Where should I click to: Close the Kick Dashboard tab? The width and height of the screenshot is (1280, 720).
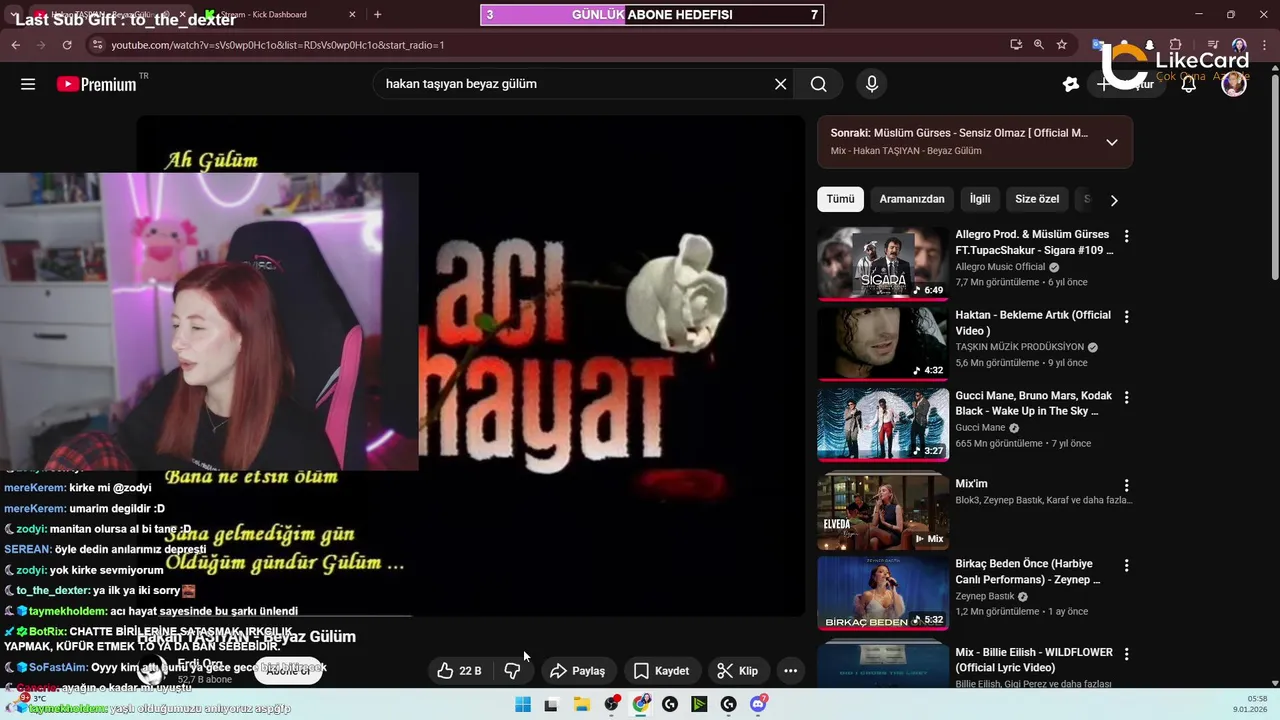(352, 15)
